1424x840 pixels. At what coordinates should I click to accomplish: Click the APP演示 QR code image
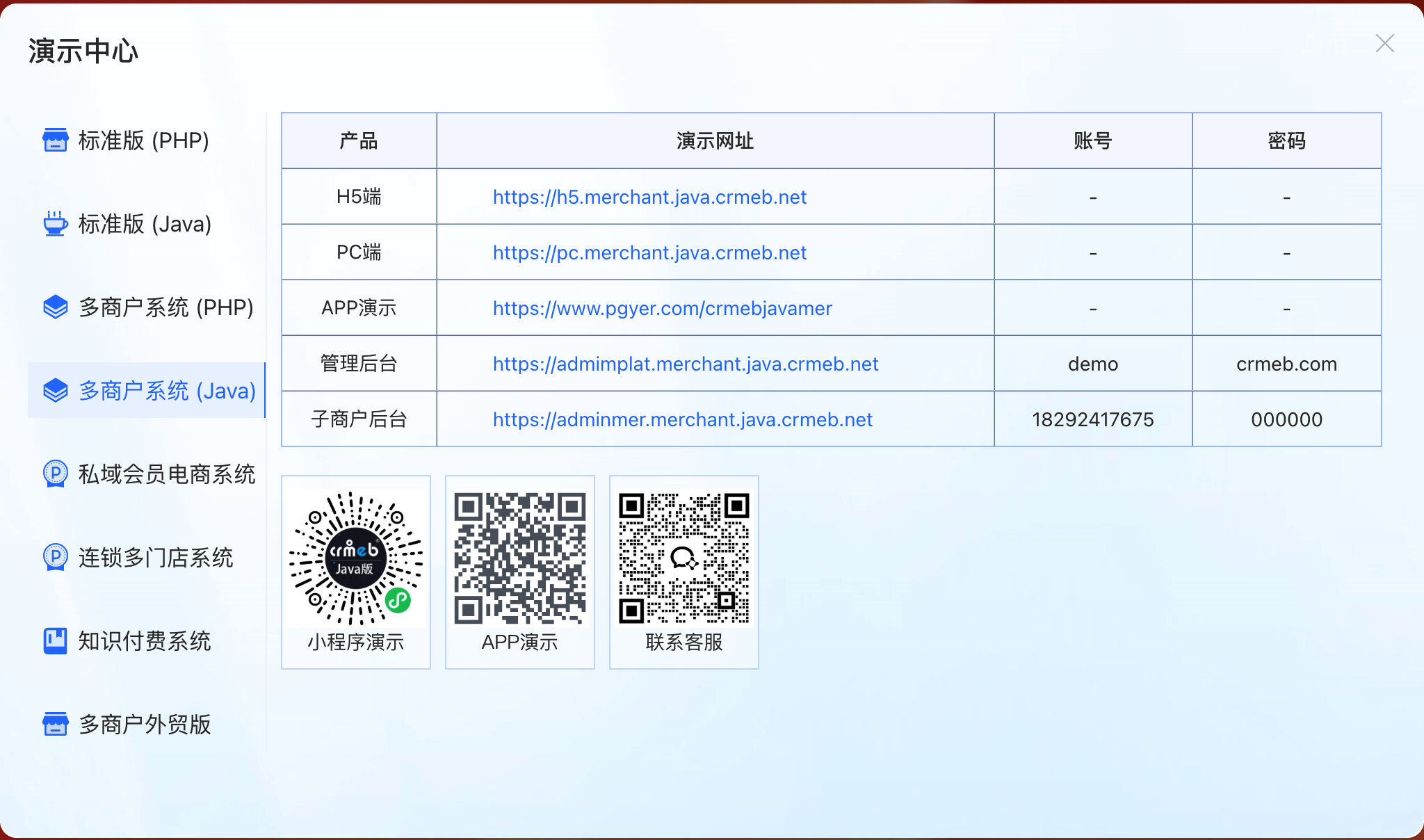520,558
